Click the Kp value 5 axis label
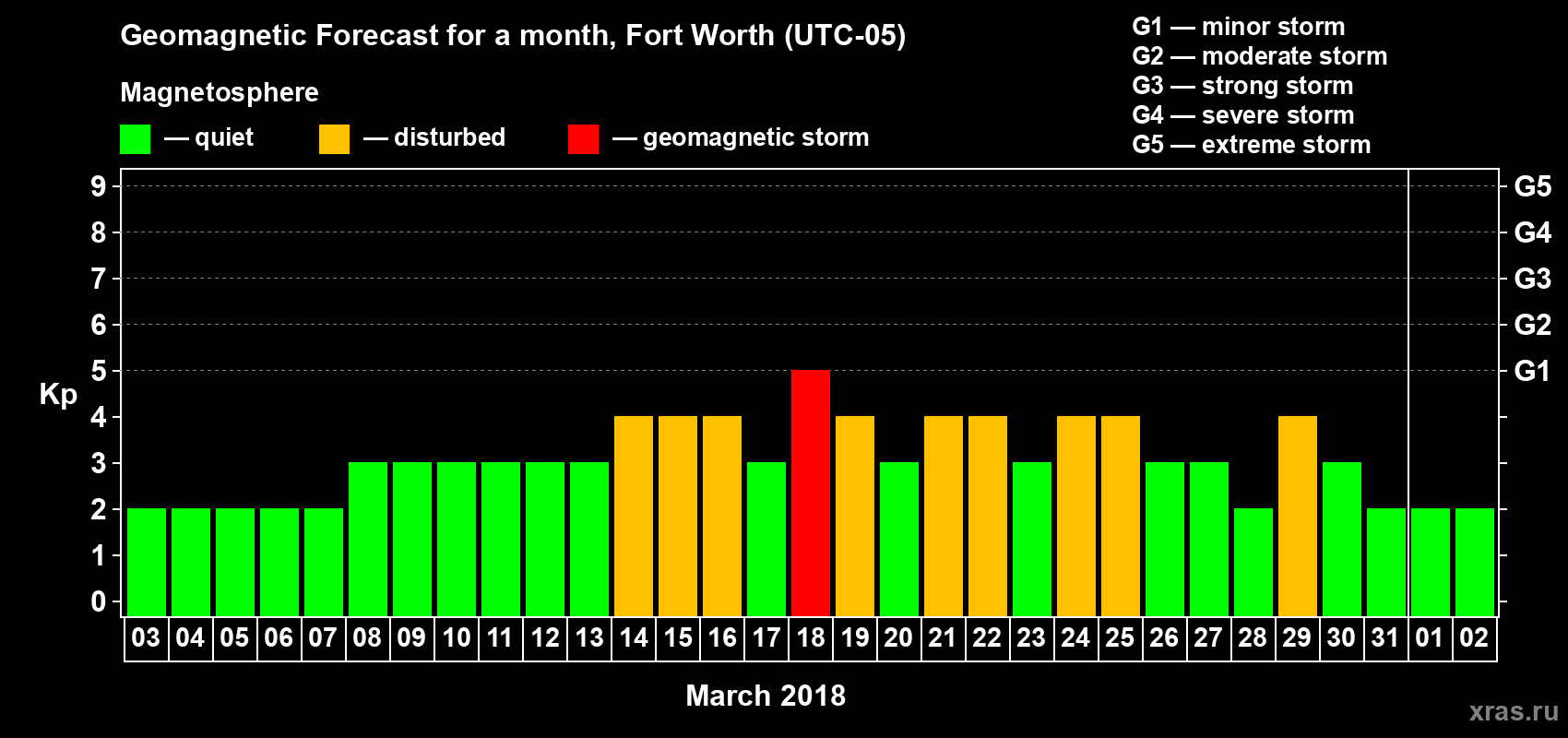 (x=99, y=371)
